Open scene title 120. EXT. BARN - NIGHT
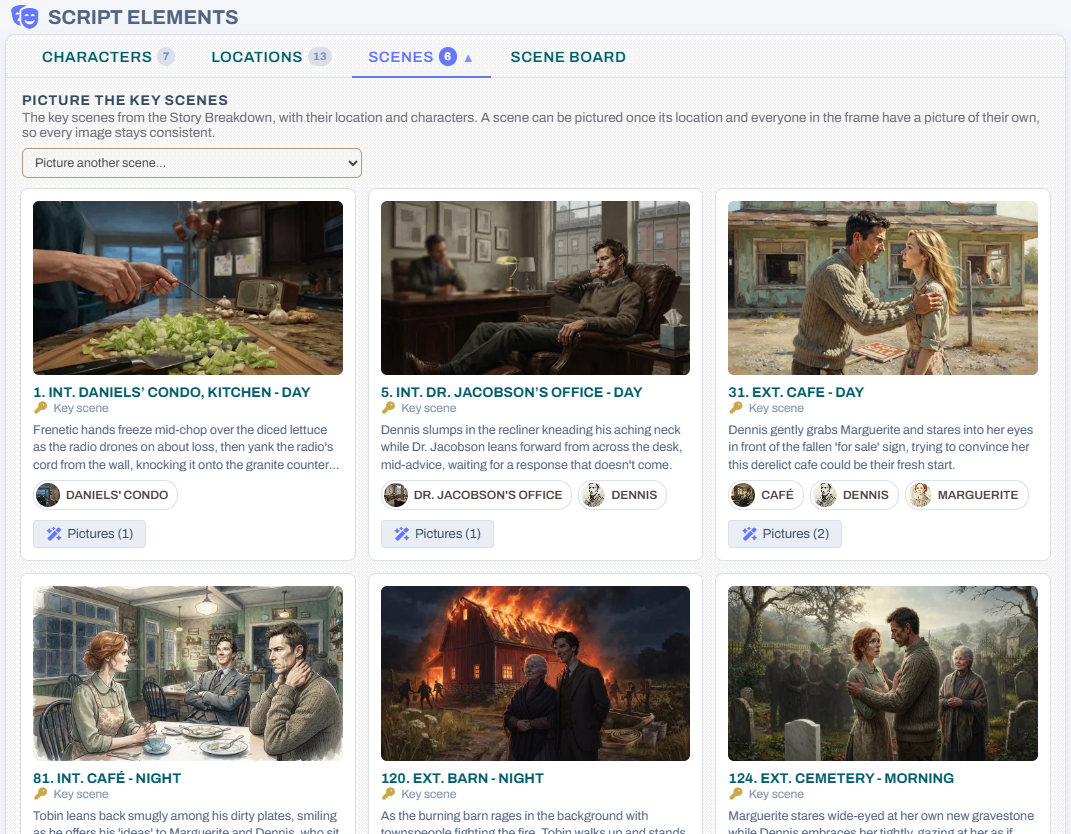The height and width of the screenshot is (834, 1071). [x=462, y=778]
